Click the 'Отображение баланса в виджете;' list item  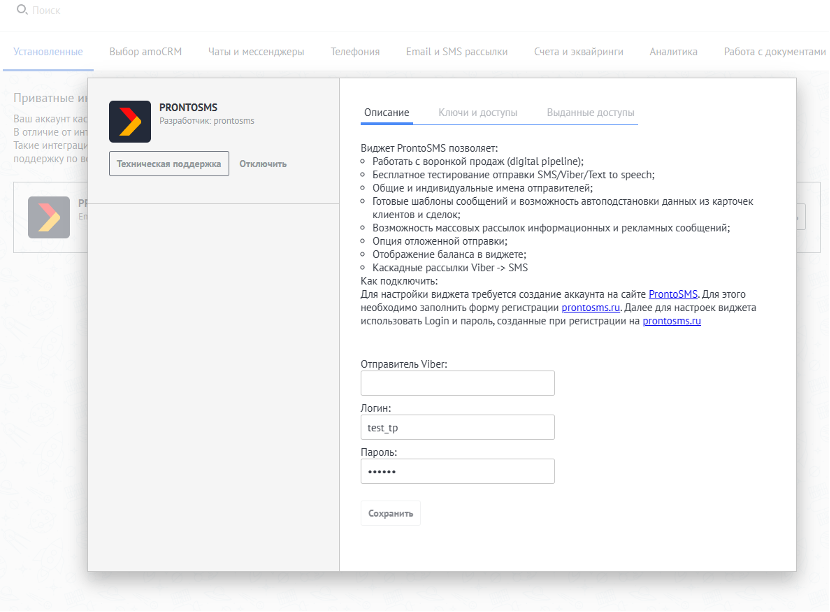point(449,255)
